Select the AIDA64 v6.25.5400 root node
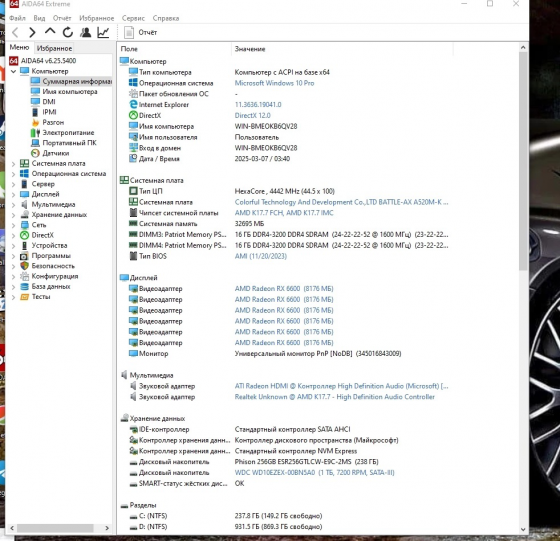Screen dimensions: 560x541 pyautogui.click(x=48, y=61)
